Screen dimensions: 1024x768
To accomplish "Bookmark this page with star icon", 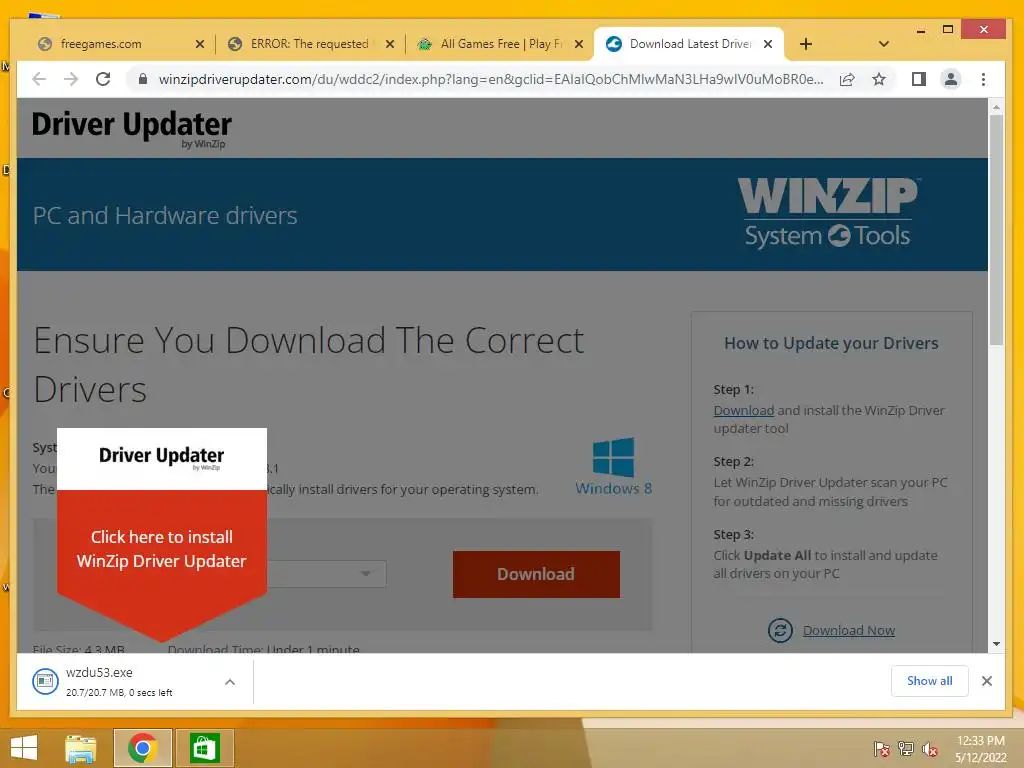I will pos(879,80).
